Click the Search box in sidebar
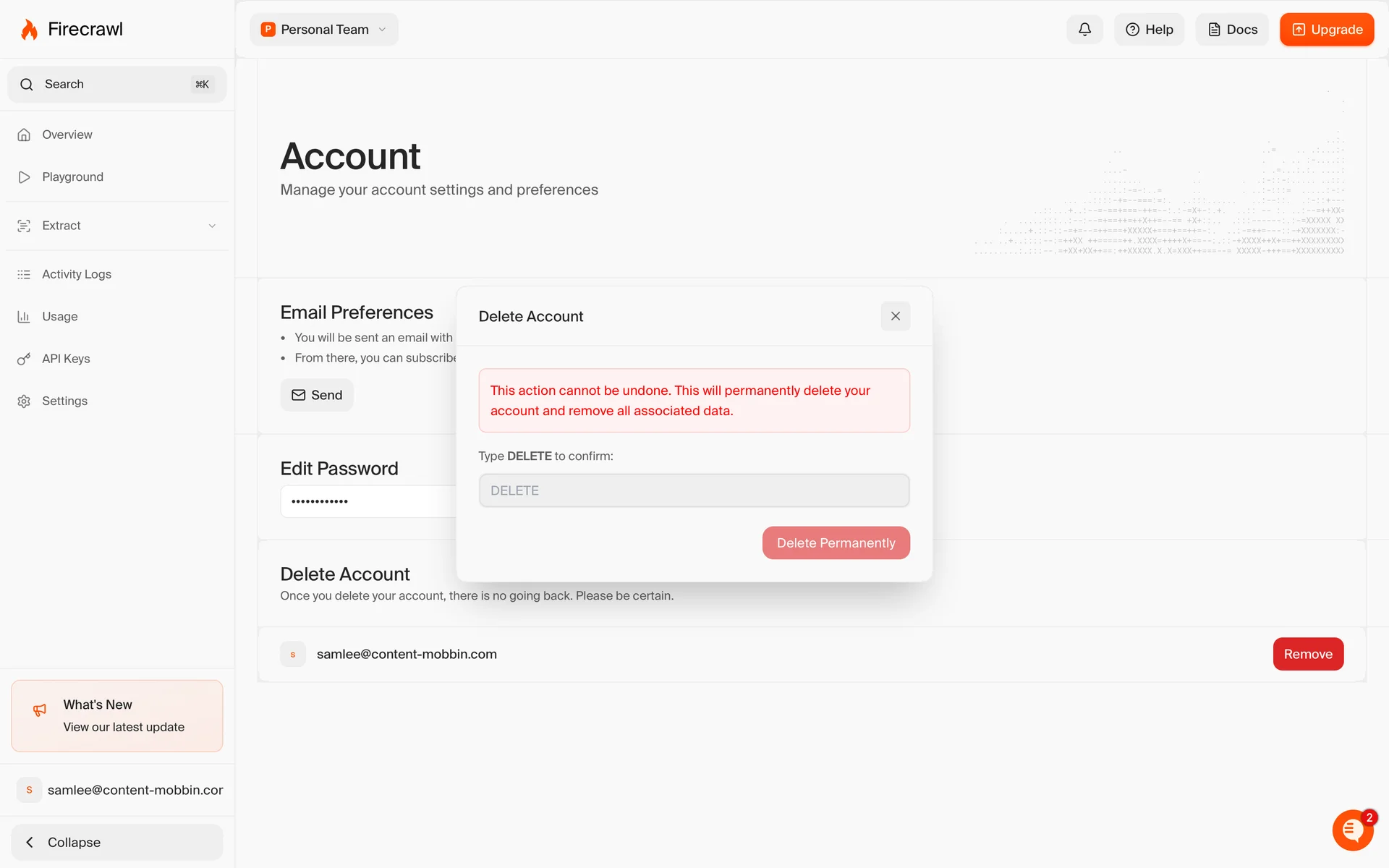 (117, 85)
